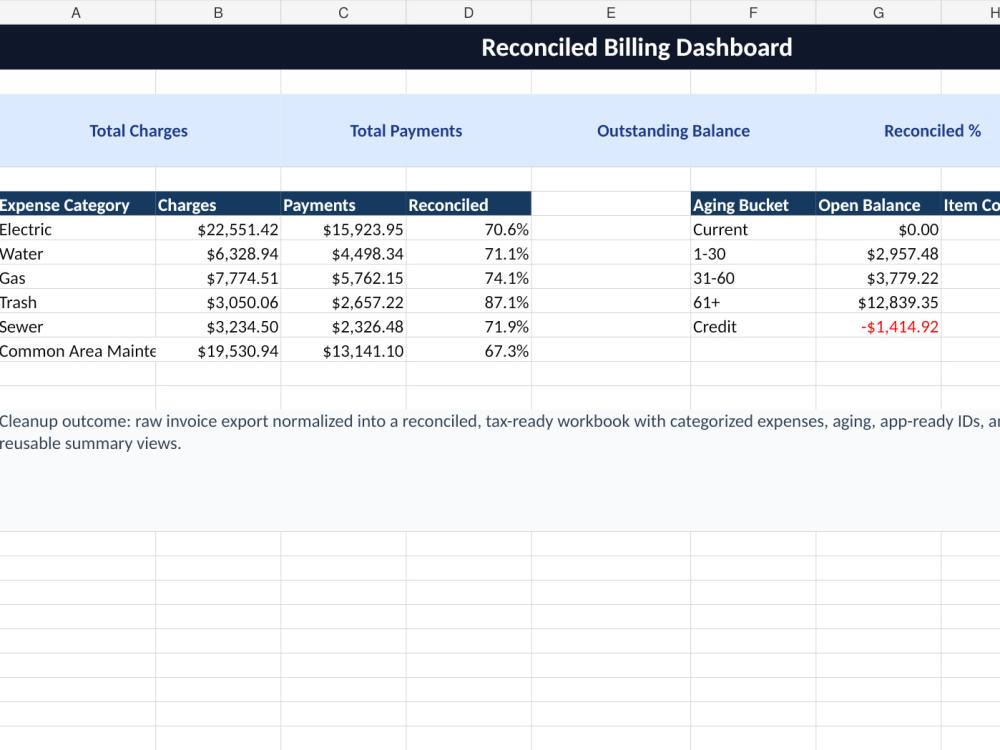Select open balance $2,957.48

pyautogui.click(x=878, y=253)
